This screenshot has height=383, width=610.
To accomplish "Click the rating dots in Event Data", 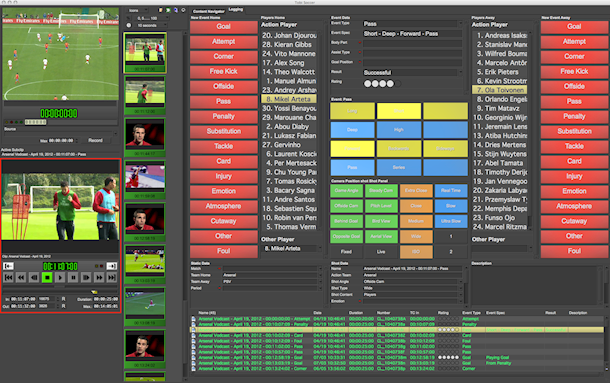I will click(x=382, y=83).
